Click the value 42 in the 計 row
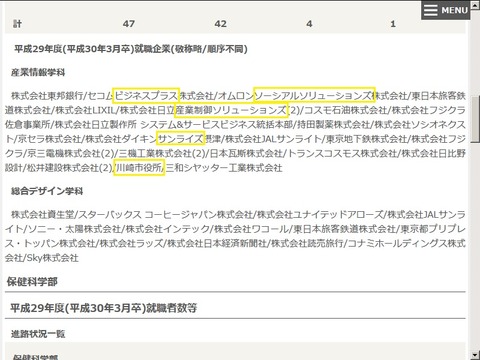 (221, 24)
